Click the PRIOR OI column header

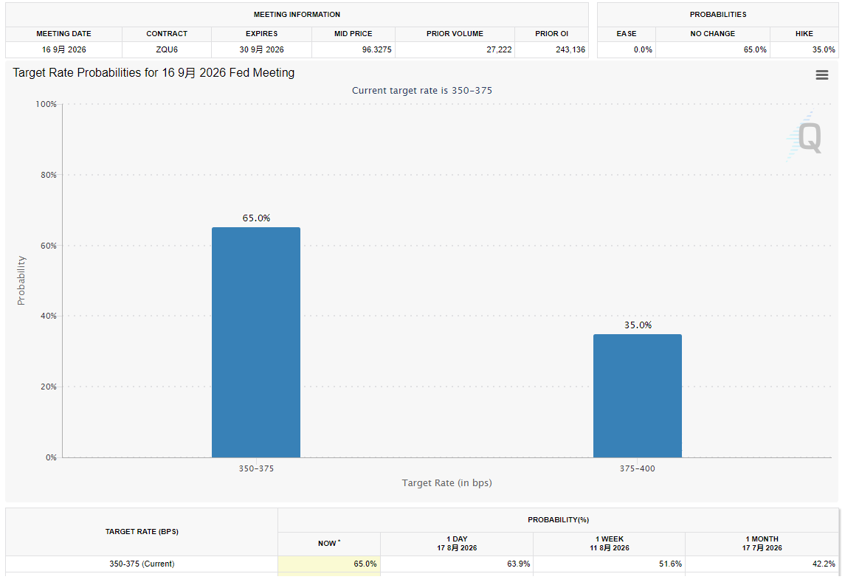(x=551, y=33)
